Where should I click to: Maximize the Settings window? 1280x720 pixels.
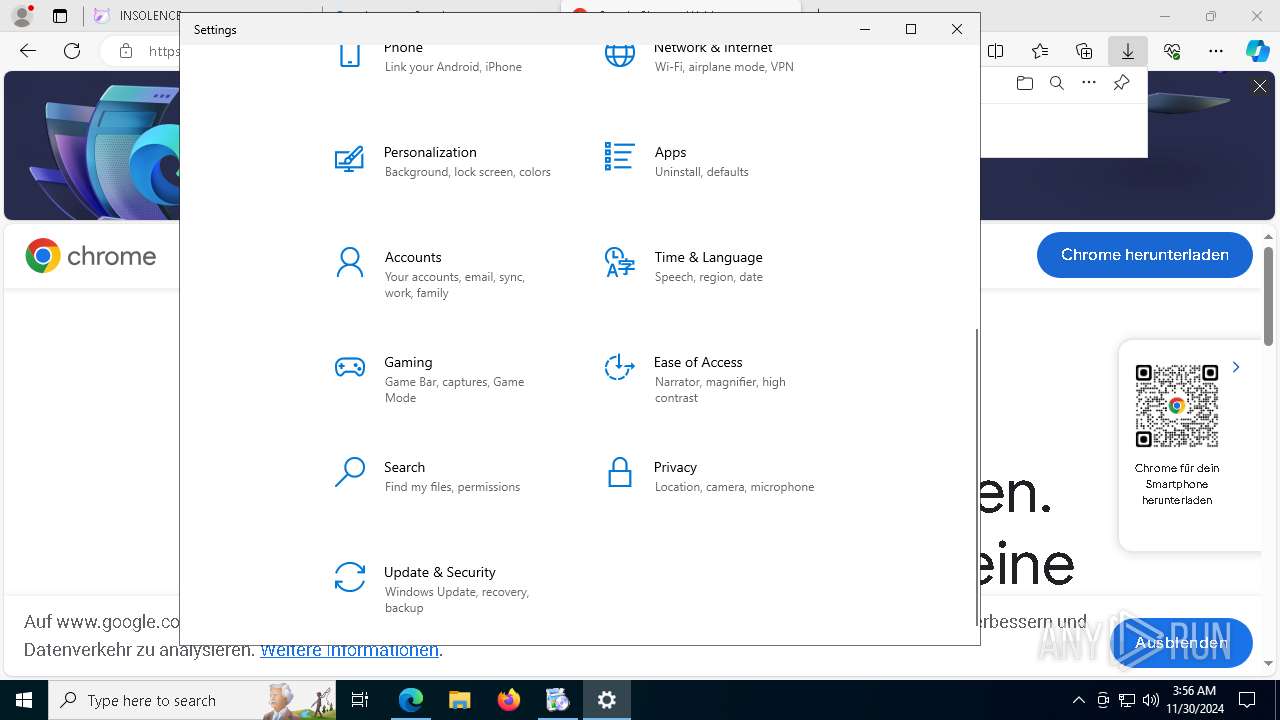[911, 29]
